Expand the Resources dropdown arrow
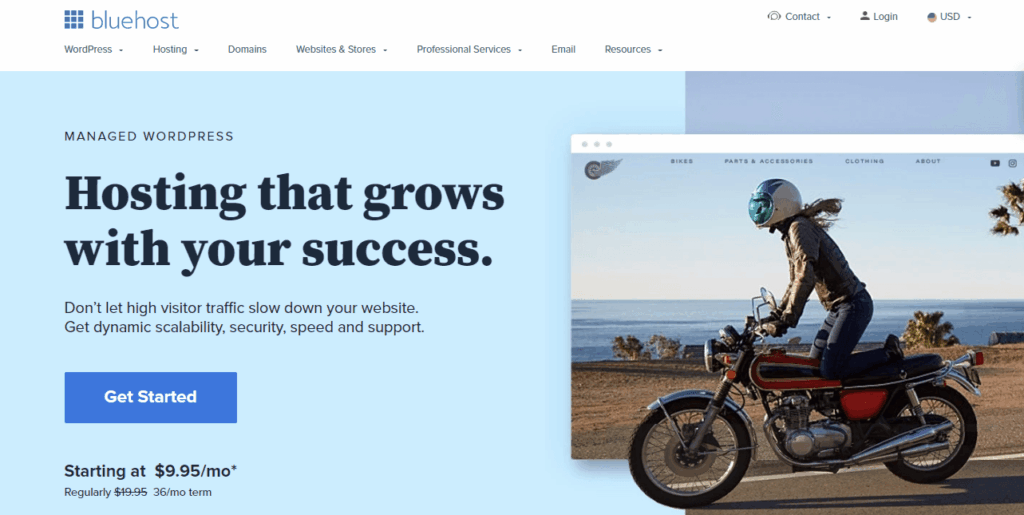 [x=660, y=50]
